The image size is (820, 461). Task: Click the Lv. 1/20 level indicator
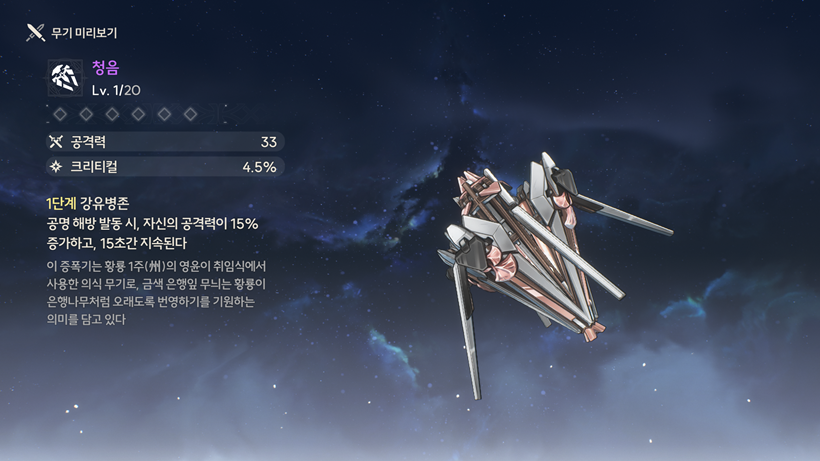click(x=116, y=90)
